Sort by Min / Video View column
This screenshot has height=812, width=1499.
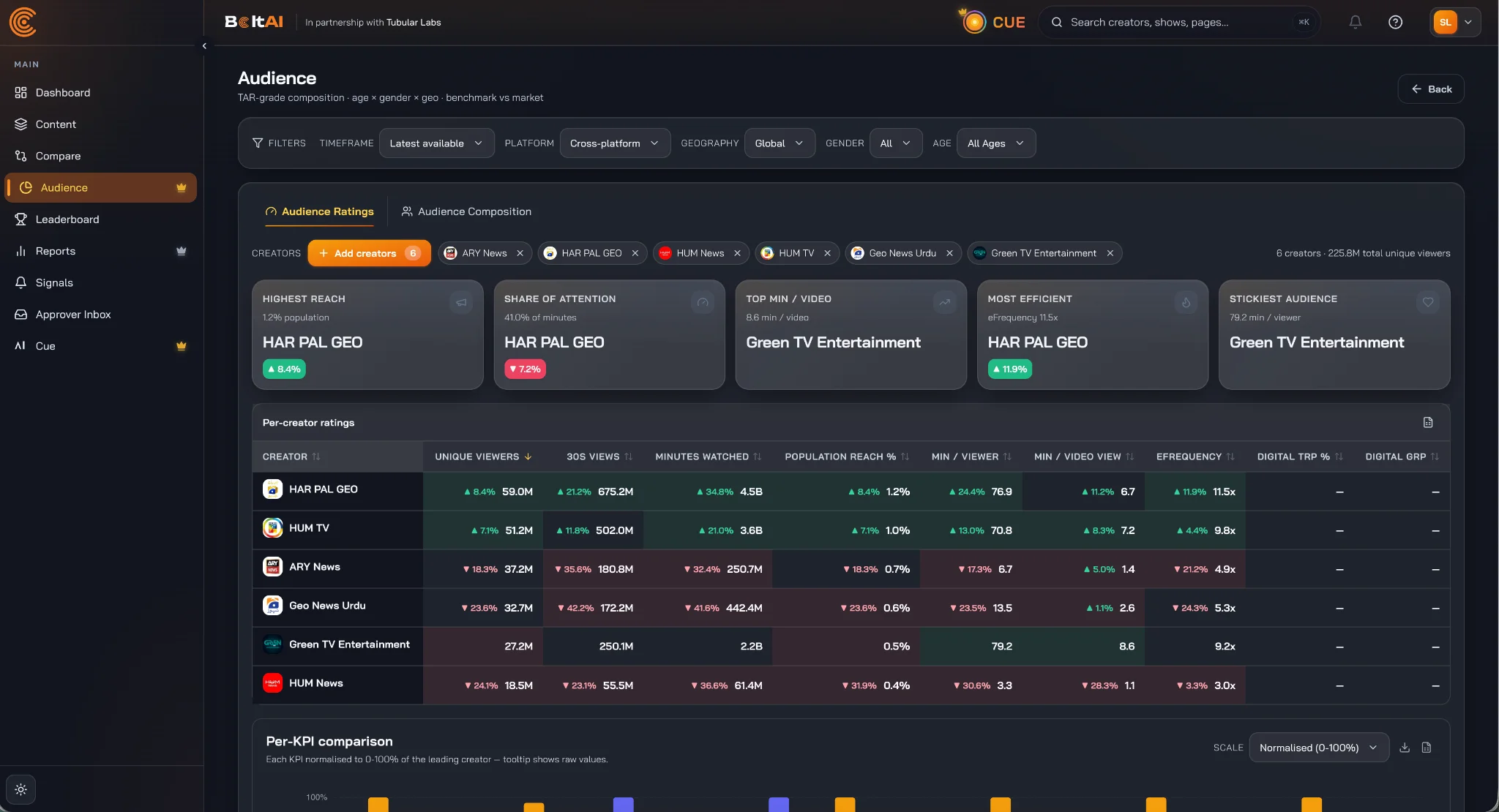pyautogui.click(x=1084, y=456)
